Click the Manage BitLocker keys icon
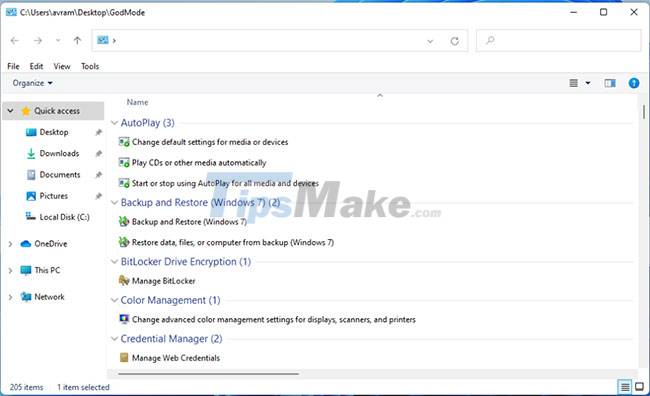This screenshot has width=650, height=396. click(x=124, y=281)
